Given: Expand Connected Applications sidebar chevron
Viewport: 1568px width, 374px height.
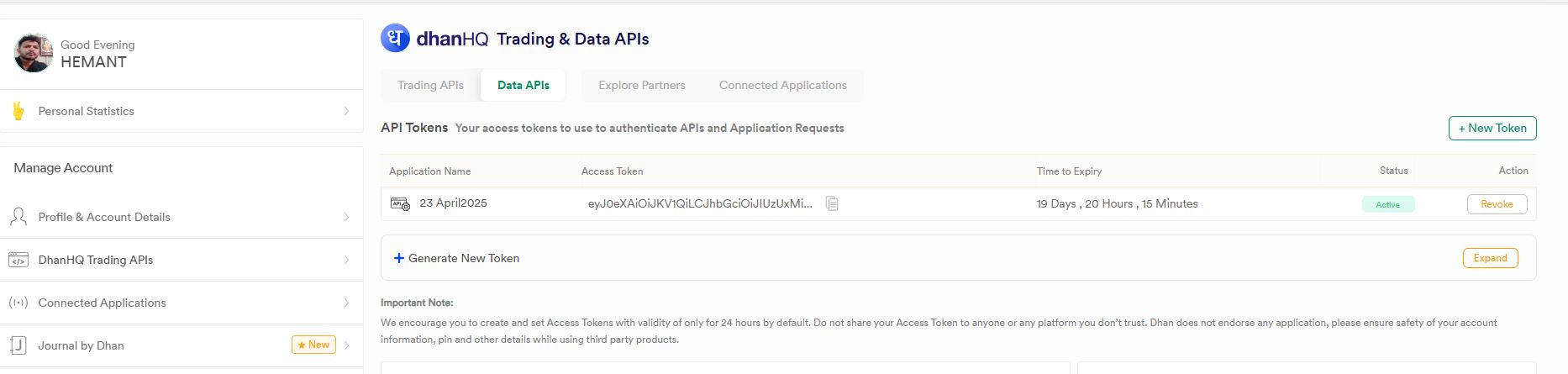Looking at the screenshot, I should (x=346, y=303).
